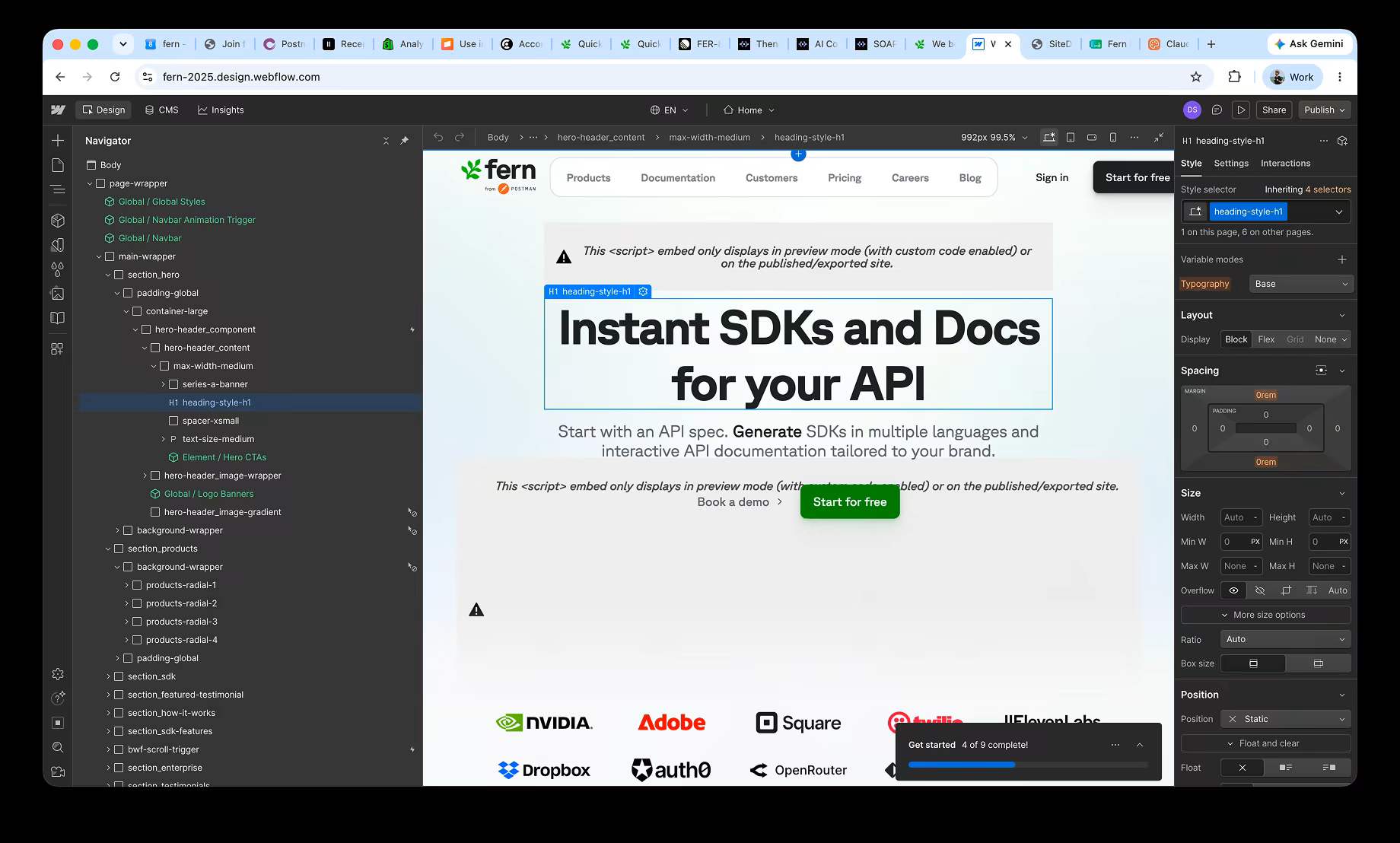
Task: Open the Position Static dropdown
Action: pyautogui.click(x=1286, y=719)
